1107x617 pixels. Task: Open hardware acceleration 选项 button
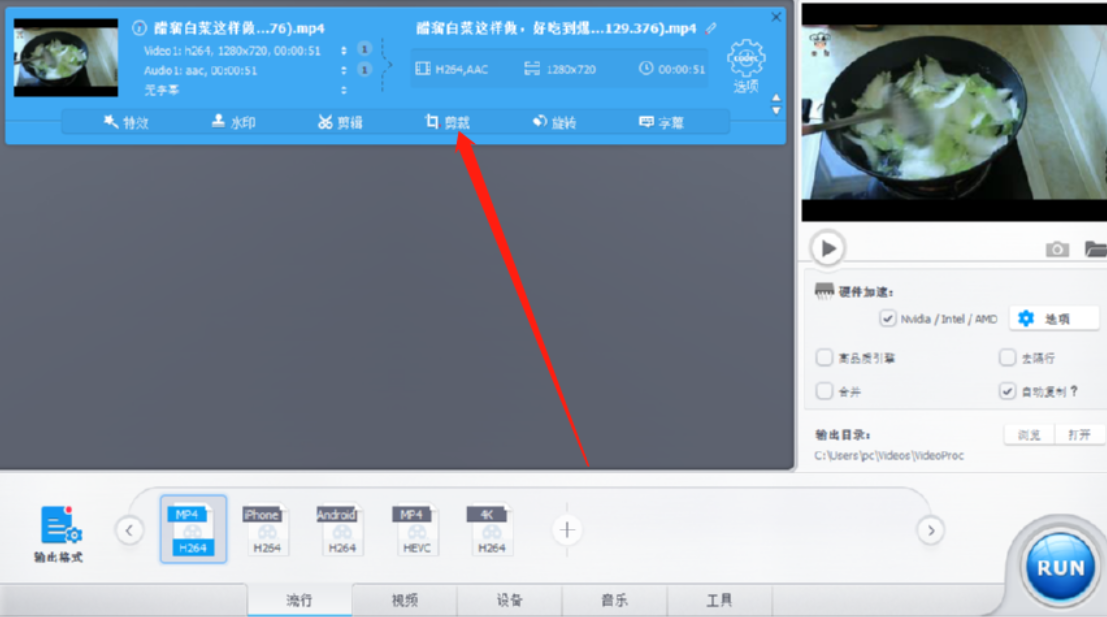tap(1054, 319)
